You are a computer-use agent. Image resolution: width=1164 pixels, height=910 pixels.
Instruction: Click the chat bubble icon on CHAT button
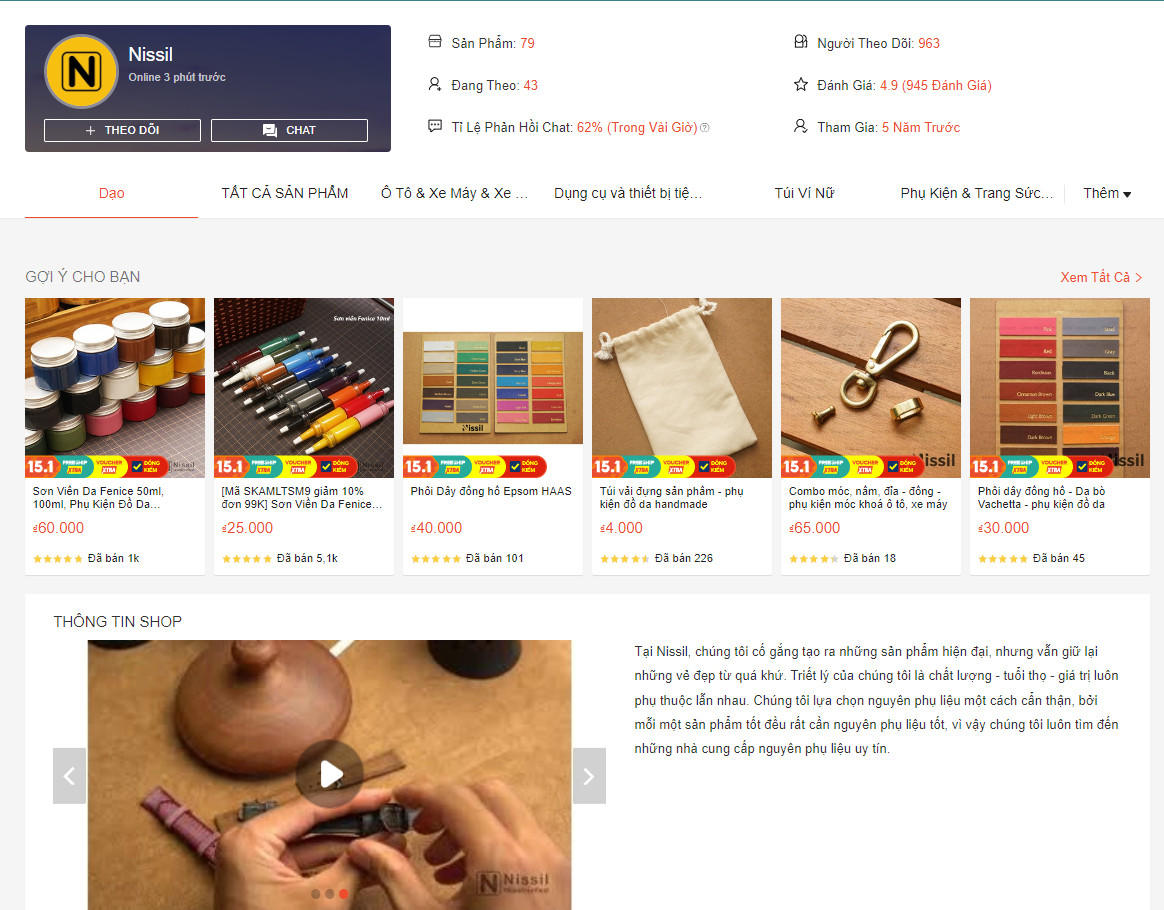pos(270,130)
